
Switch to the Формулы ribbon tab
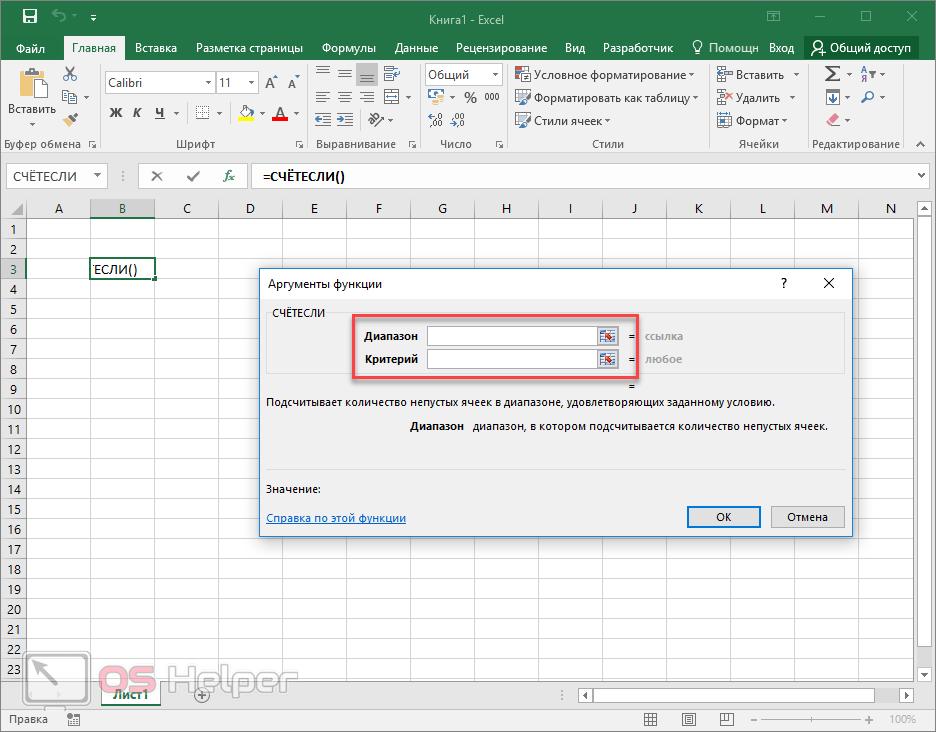coord(348,48)
